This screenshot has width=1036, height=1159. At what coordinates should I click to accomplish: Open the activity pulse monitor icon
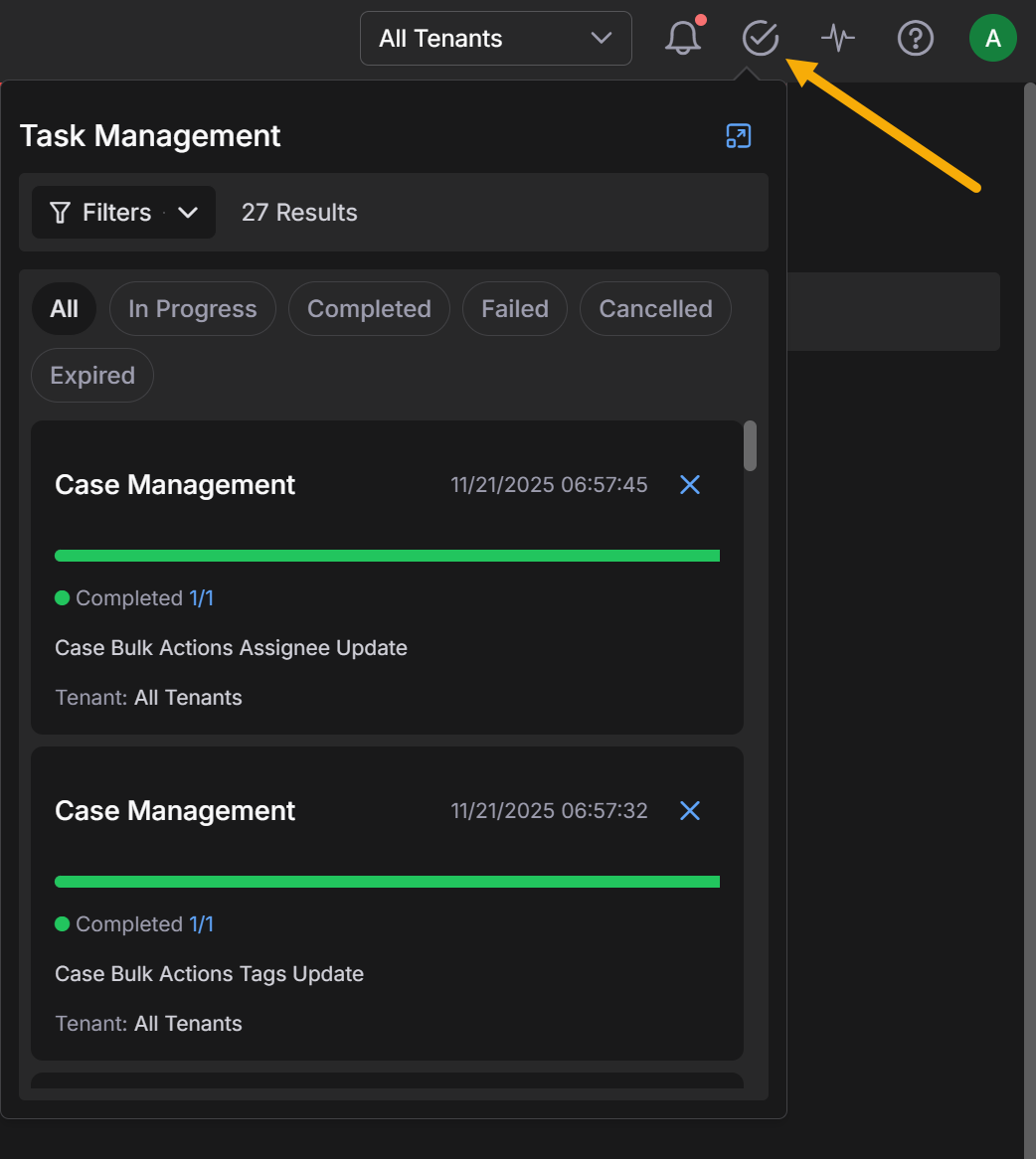pyautogui.click(x=838, y=39)
